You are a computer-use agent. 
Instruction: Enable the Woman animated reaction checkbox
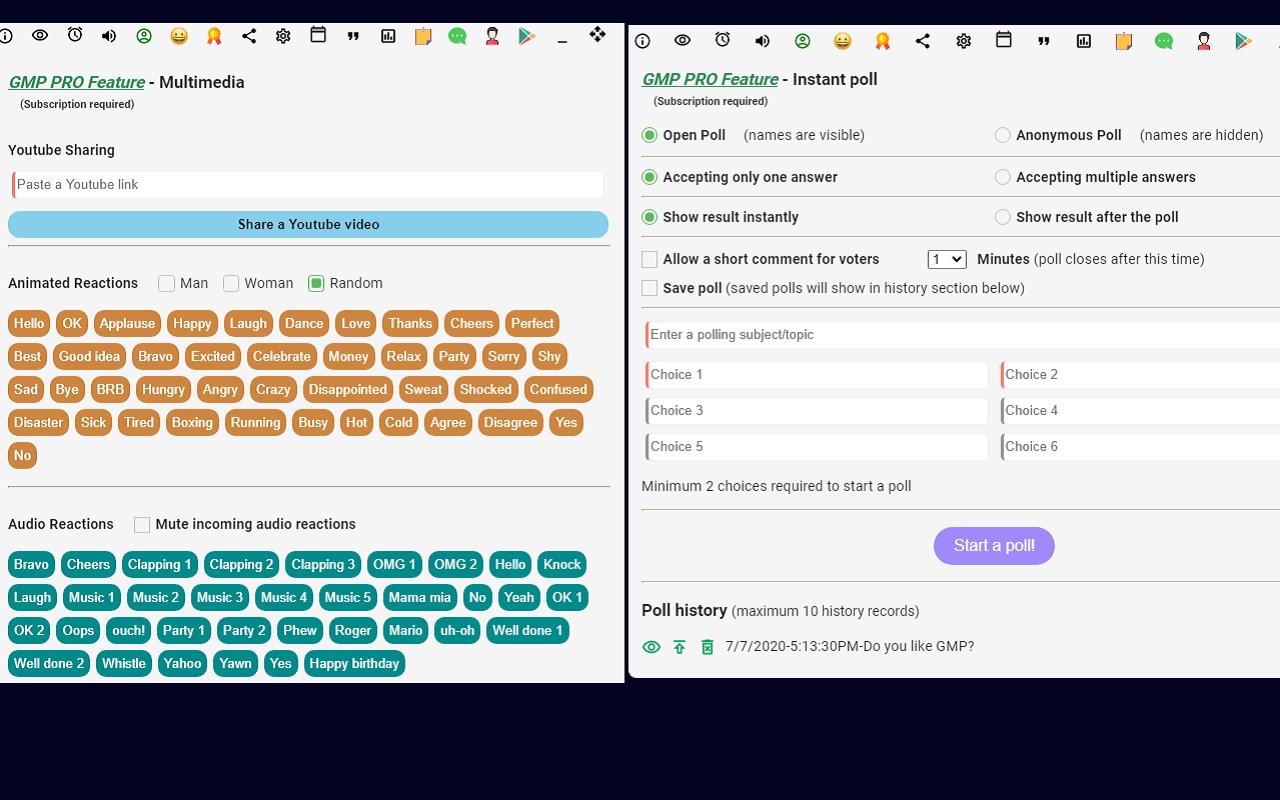[231, 283]
